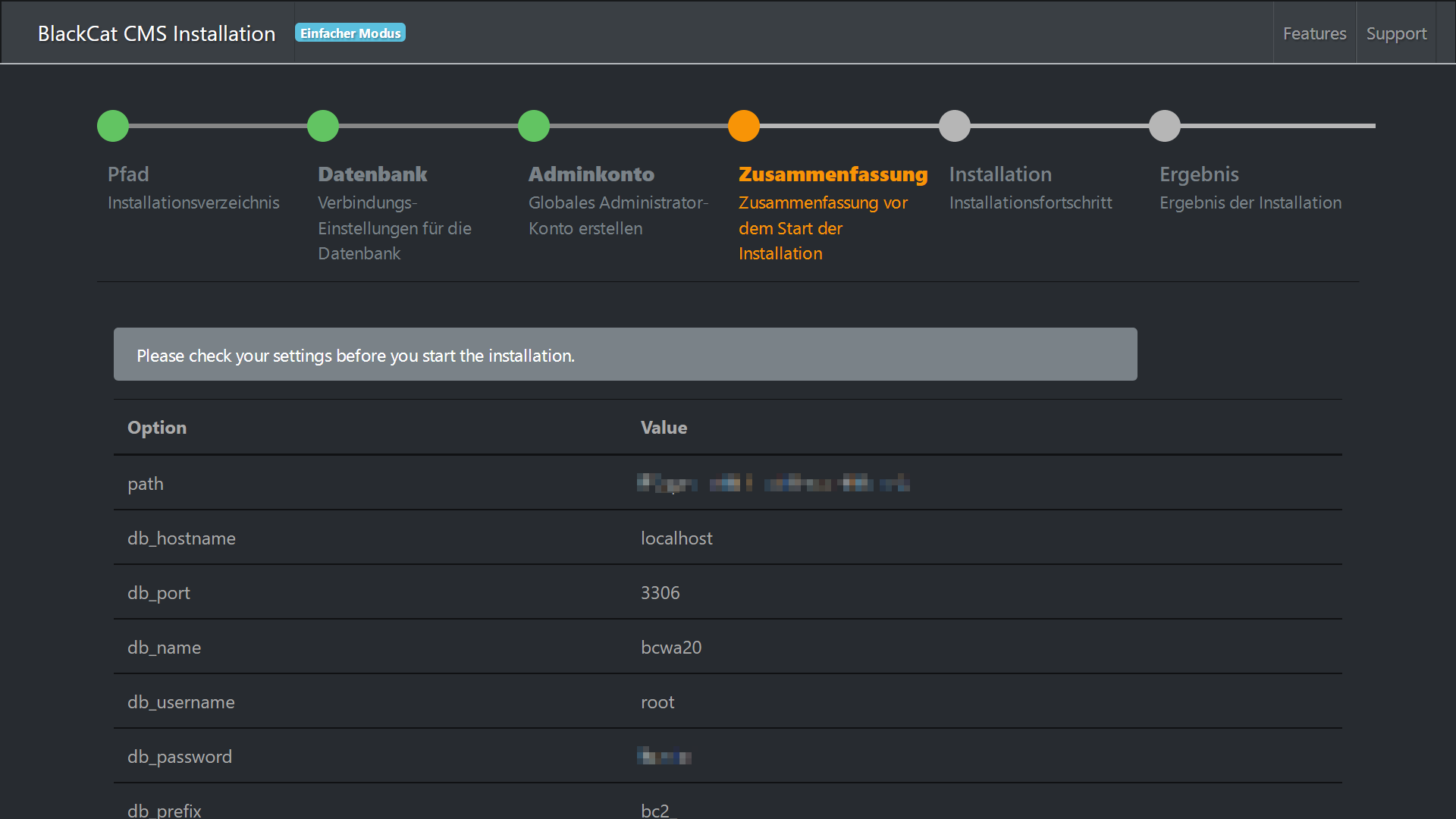Click 'Zusammenfassung vor dem Start' description
This screenshot has width=1456, height=819.
click(x=823, y=228)
